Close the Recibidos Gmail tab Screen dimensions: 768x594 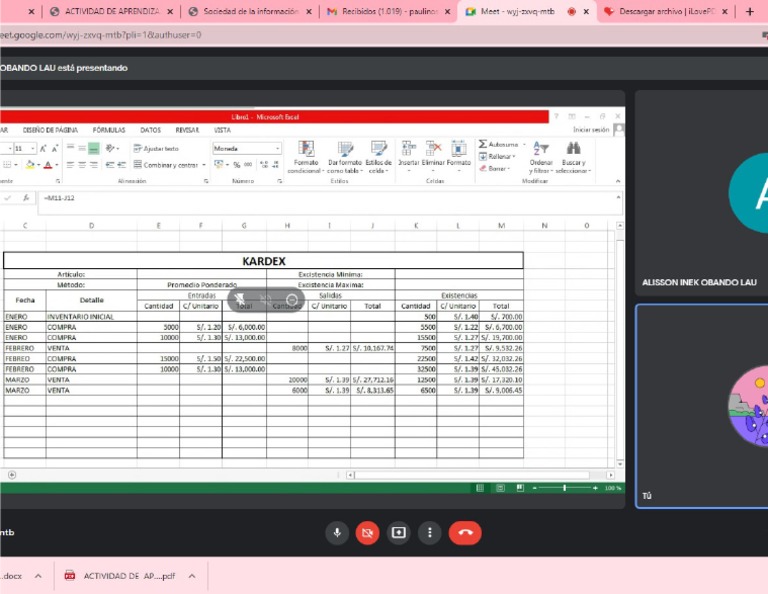447,12
